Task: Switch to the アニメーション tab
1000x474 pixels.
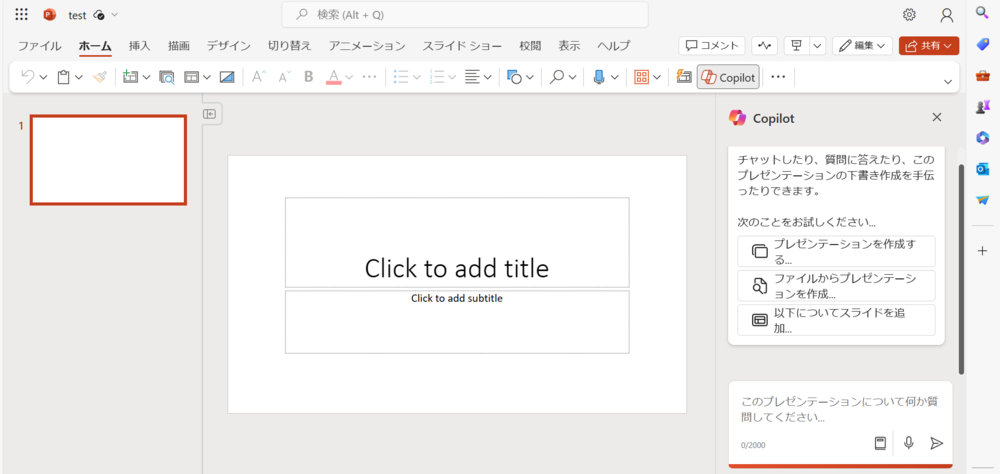Action: pos(367,46)
